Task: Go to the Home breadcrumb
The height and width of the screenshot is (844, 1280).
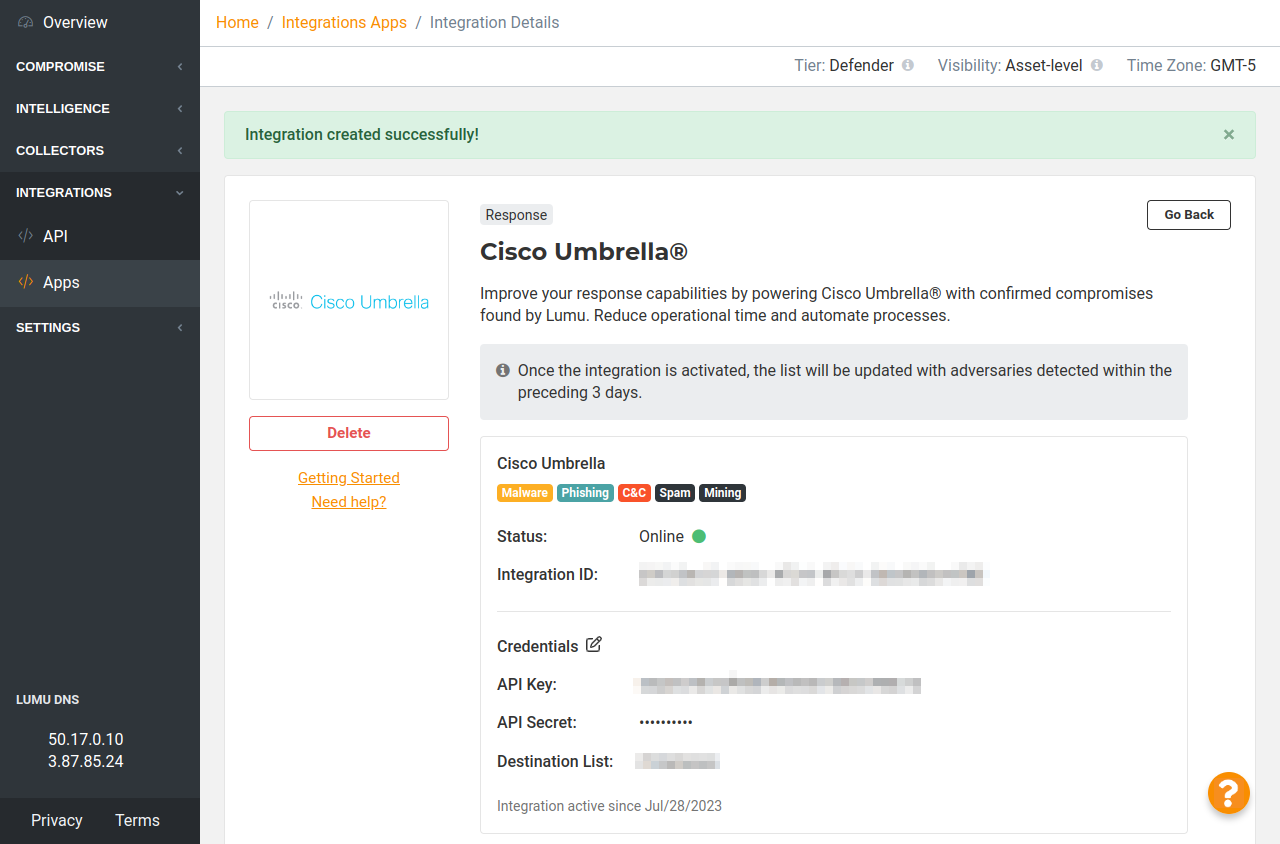Action: (x=237, y=22)
